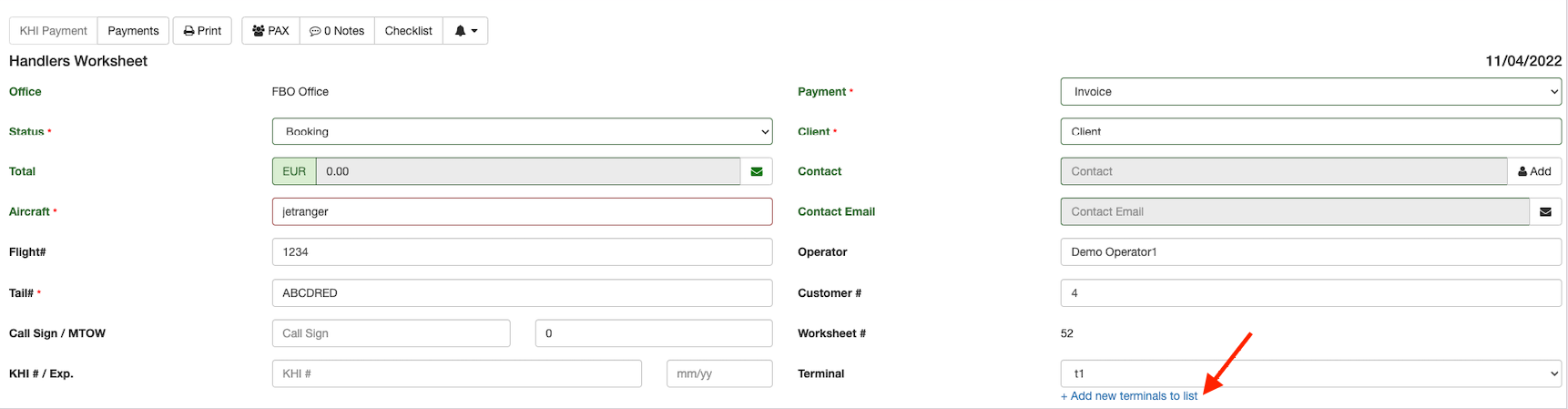Click the KHI # input field
The width and height of the screenshot is (1568, 409).
pyautogui.click(x=456, y=373)
